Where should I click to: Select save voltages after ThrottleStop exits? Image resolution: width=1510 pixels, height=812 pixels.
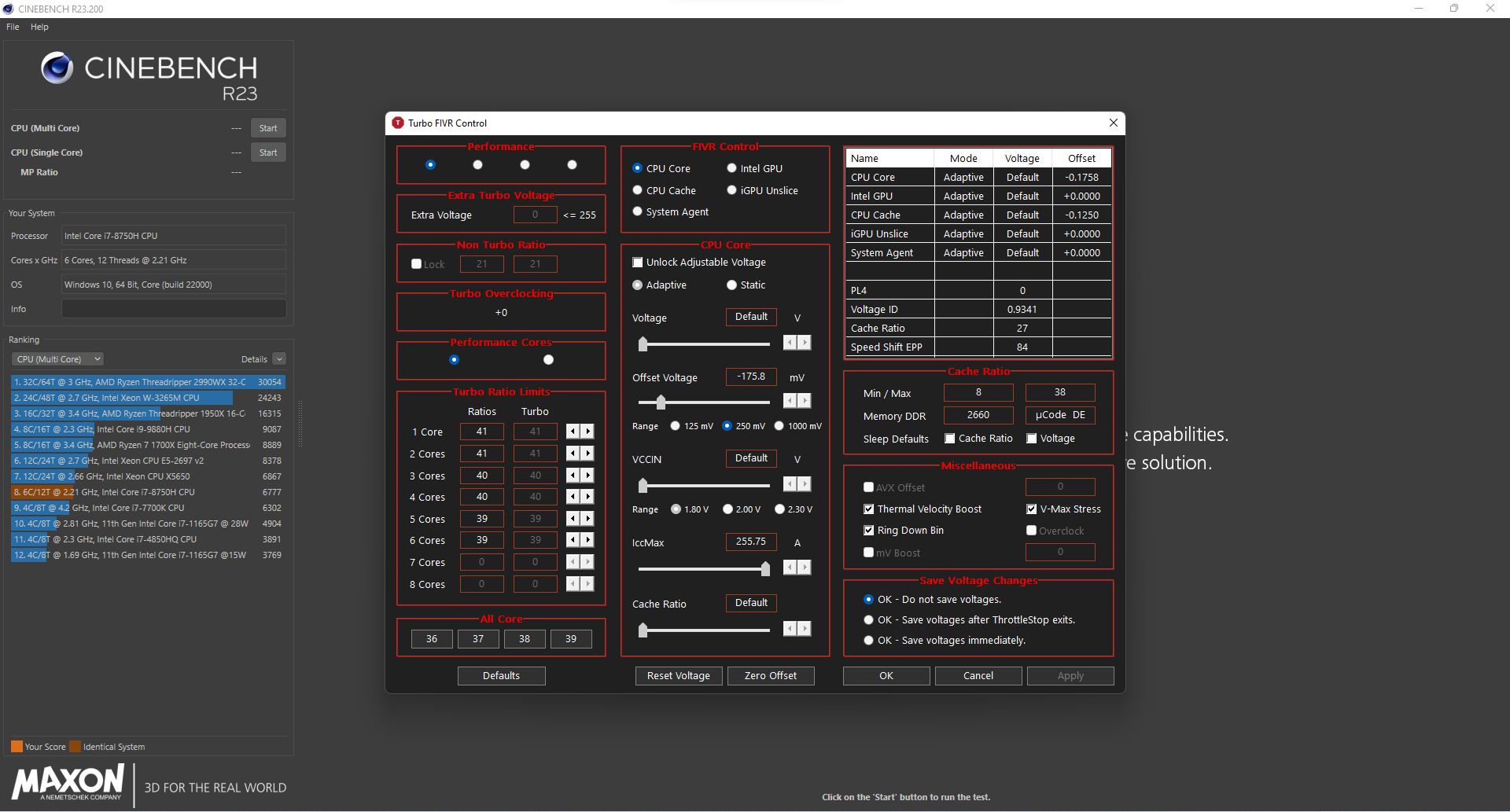coord(869,620)
